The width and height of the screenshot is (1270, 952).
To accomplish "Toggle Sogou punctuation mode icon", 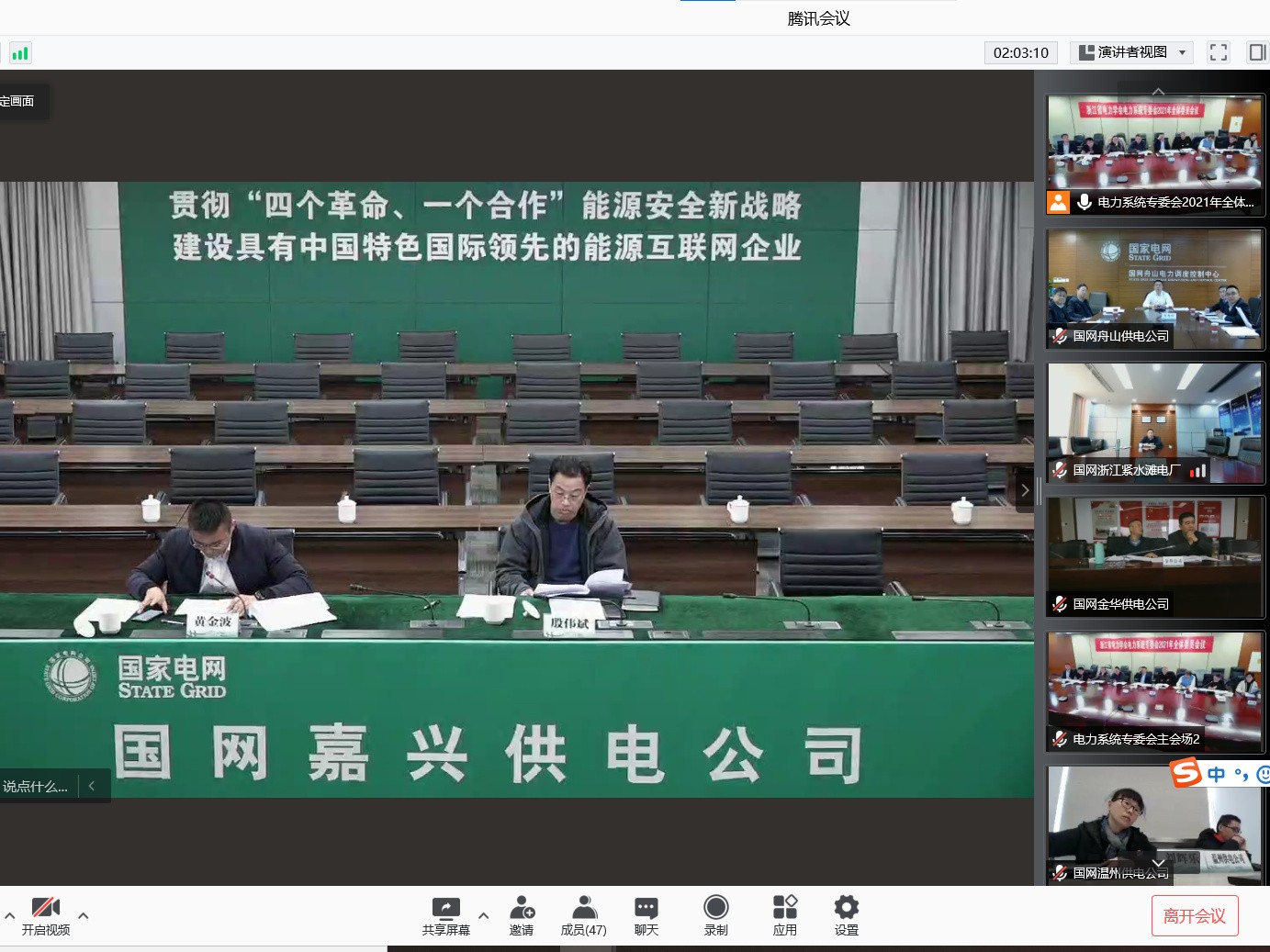I will [1242, 774].
